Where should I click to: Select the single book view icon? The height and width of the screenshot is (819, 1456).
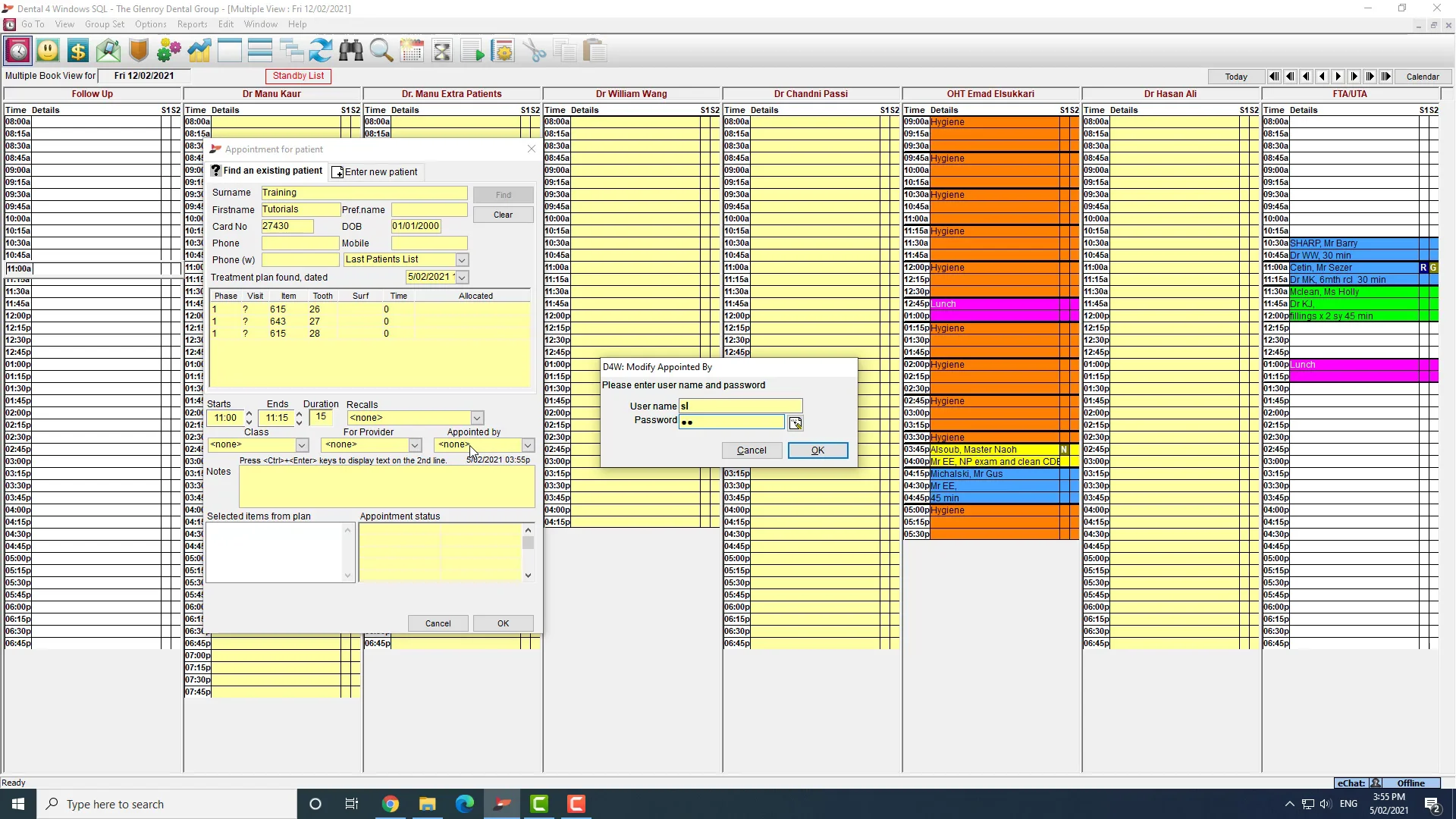[230, 51]
